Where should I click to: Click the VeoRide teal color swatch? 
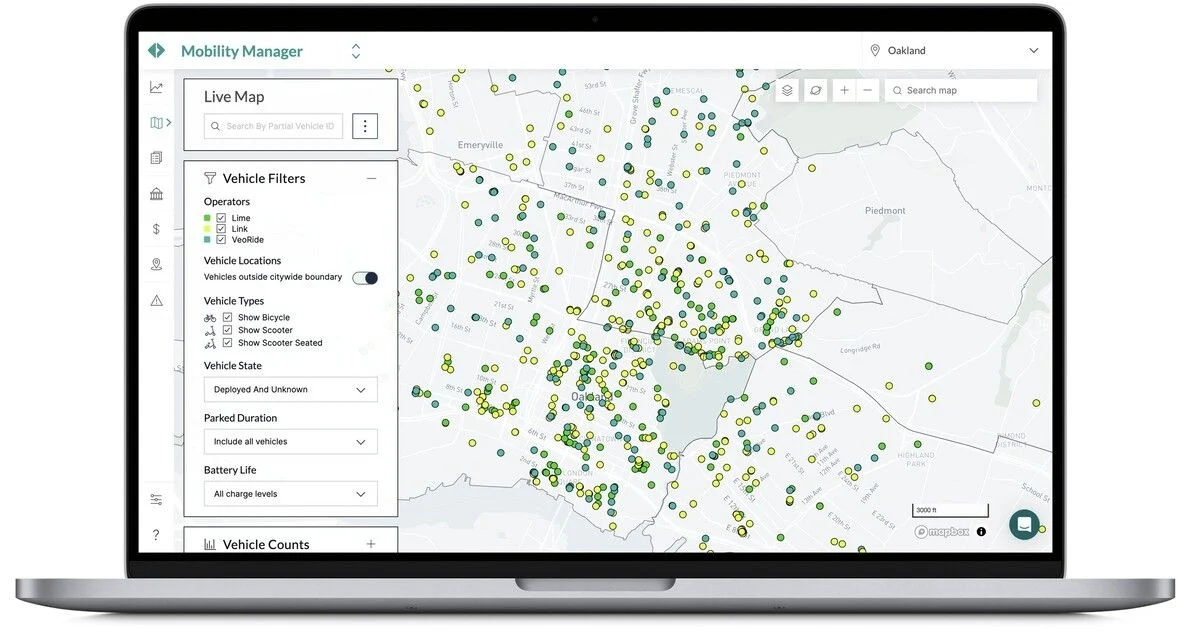(x=207, y=240)
